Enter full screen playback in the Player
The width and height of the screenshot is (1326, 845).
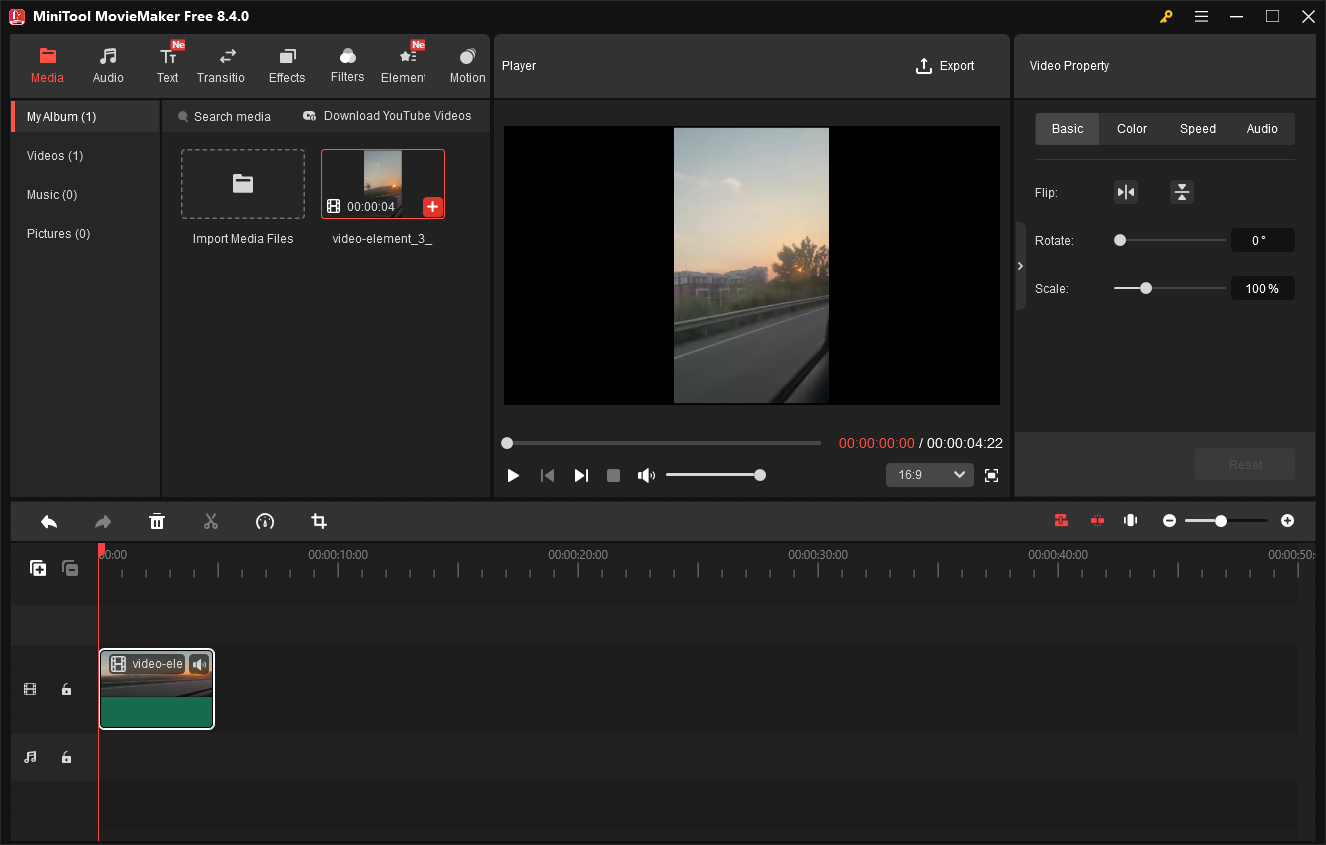click(991, 475)
